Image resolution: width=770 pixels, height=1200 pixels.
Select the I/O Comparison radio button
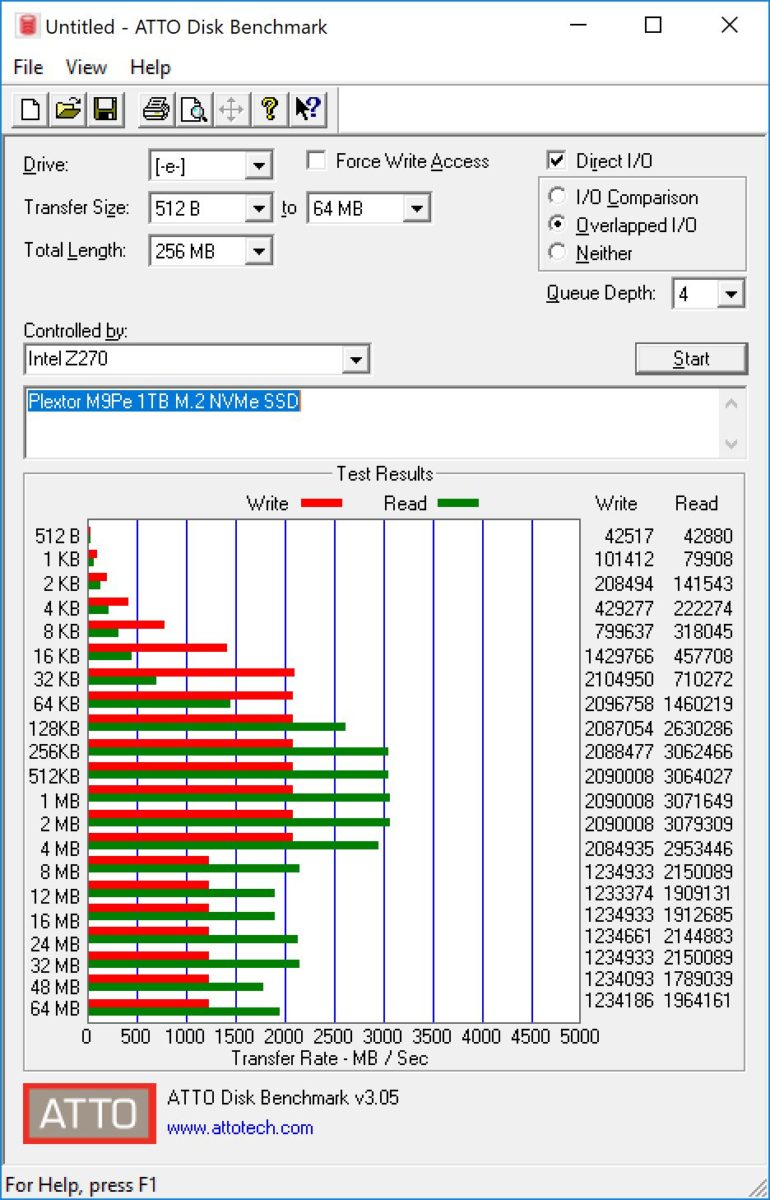pos(557,197)
